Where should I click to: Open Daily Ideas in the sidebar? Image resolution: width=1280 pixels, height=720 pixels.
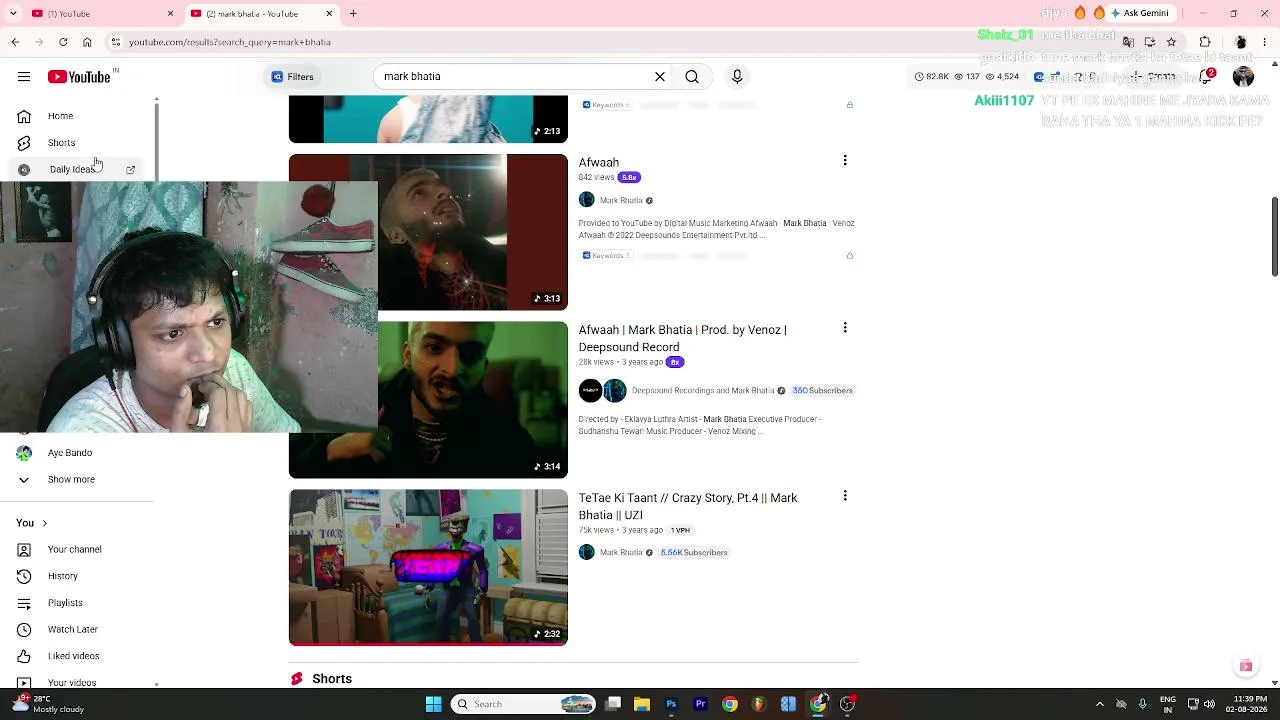(x=78, y=169)
